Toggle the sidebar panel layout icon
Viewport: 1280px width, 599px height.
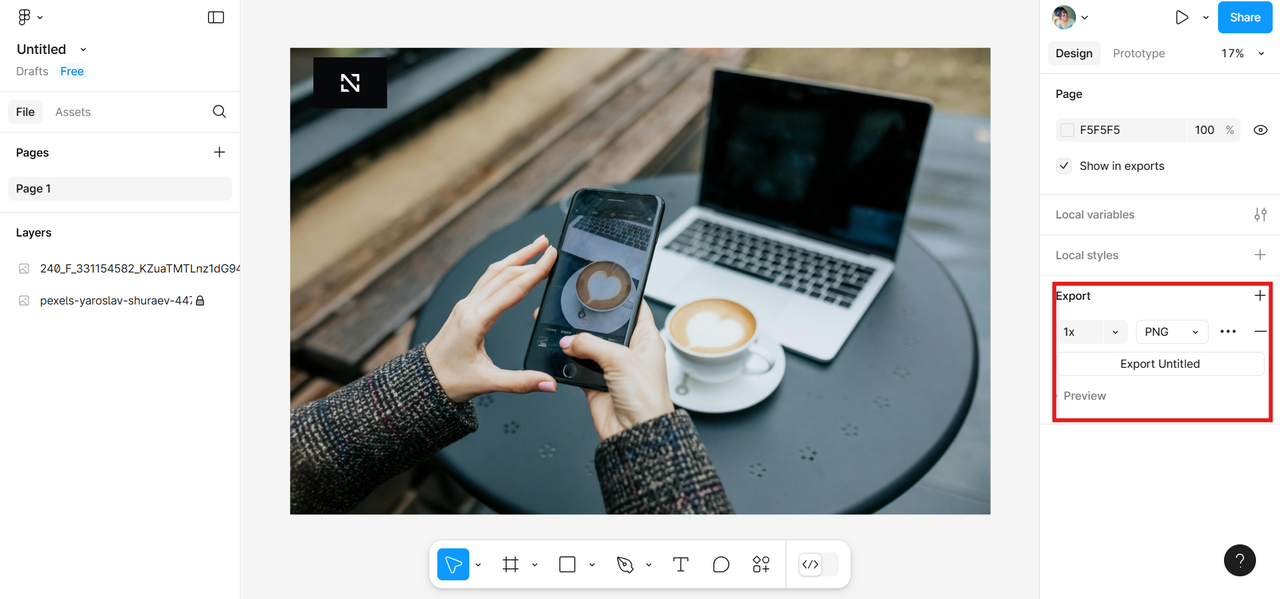click(216, 17)
